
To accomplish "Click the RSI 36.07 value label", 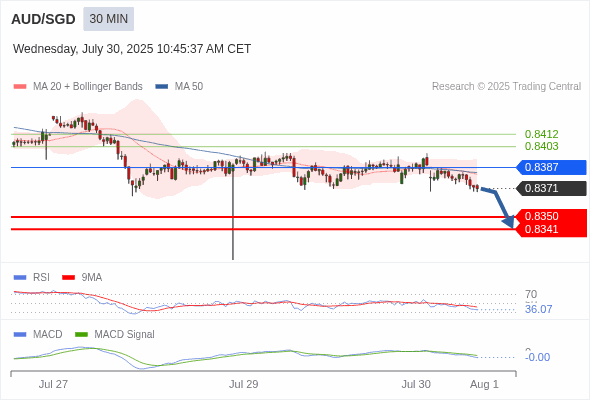I will point(538,309).
